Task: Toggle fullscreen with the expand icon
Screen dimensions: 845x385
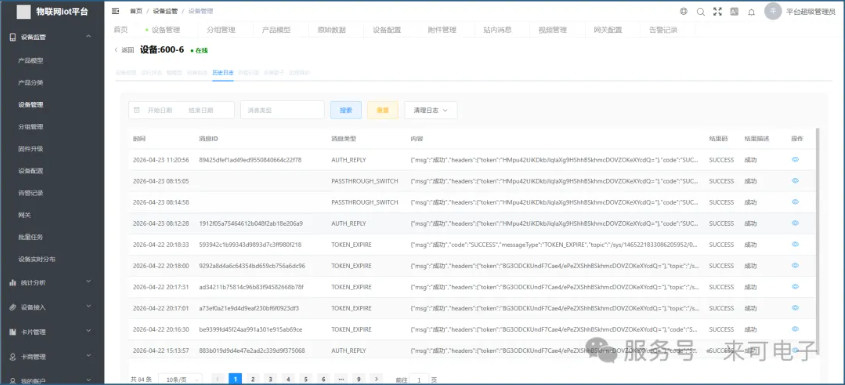Action: pyautogui.click(x=717, y=11)
